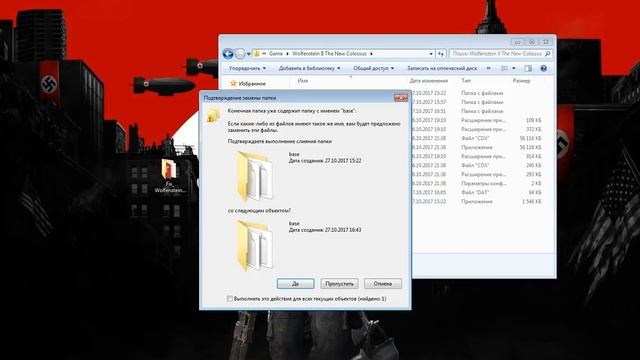Open Explorer help icon
This screenshot has height=360, width=640.
[x=543, y=68]
